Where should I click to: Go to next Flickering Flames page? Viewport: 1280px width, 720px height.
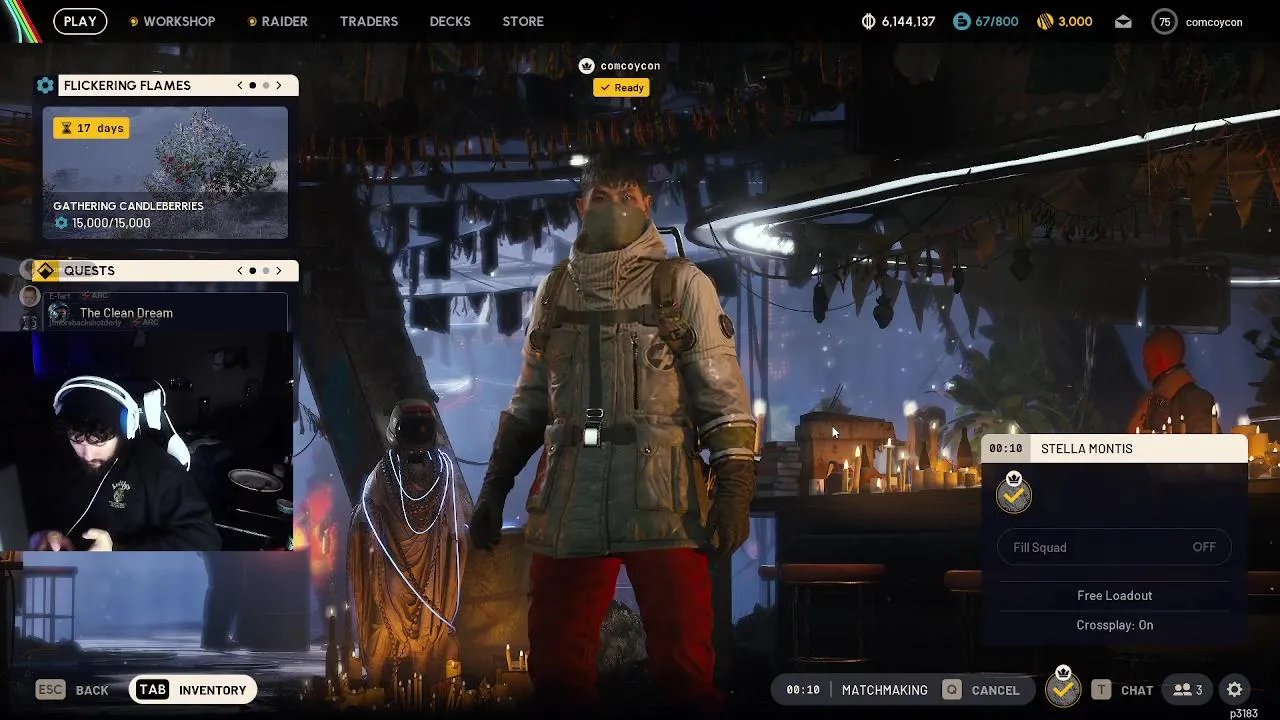(279, 86)
